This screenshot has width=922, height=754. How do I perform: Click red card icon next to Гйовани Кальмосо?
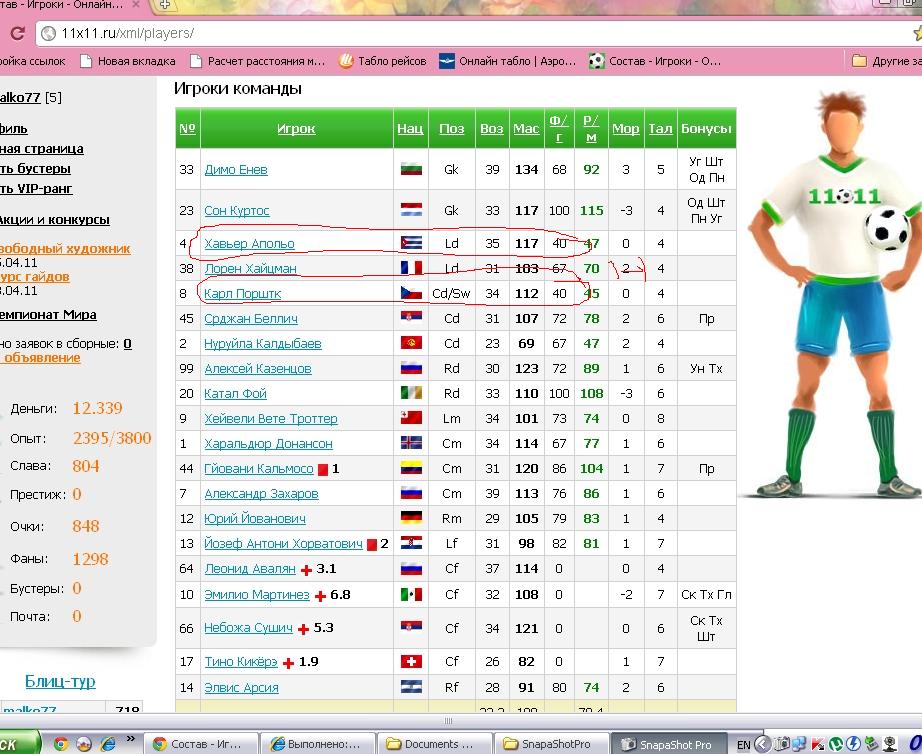pos(322,469)
